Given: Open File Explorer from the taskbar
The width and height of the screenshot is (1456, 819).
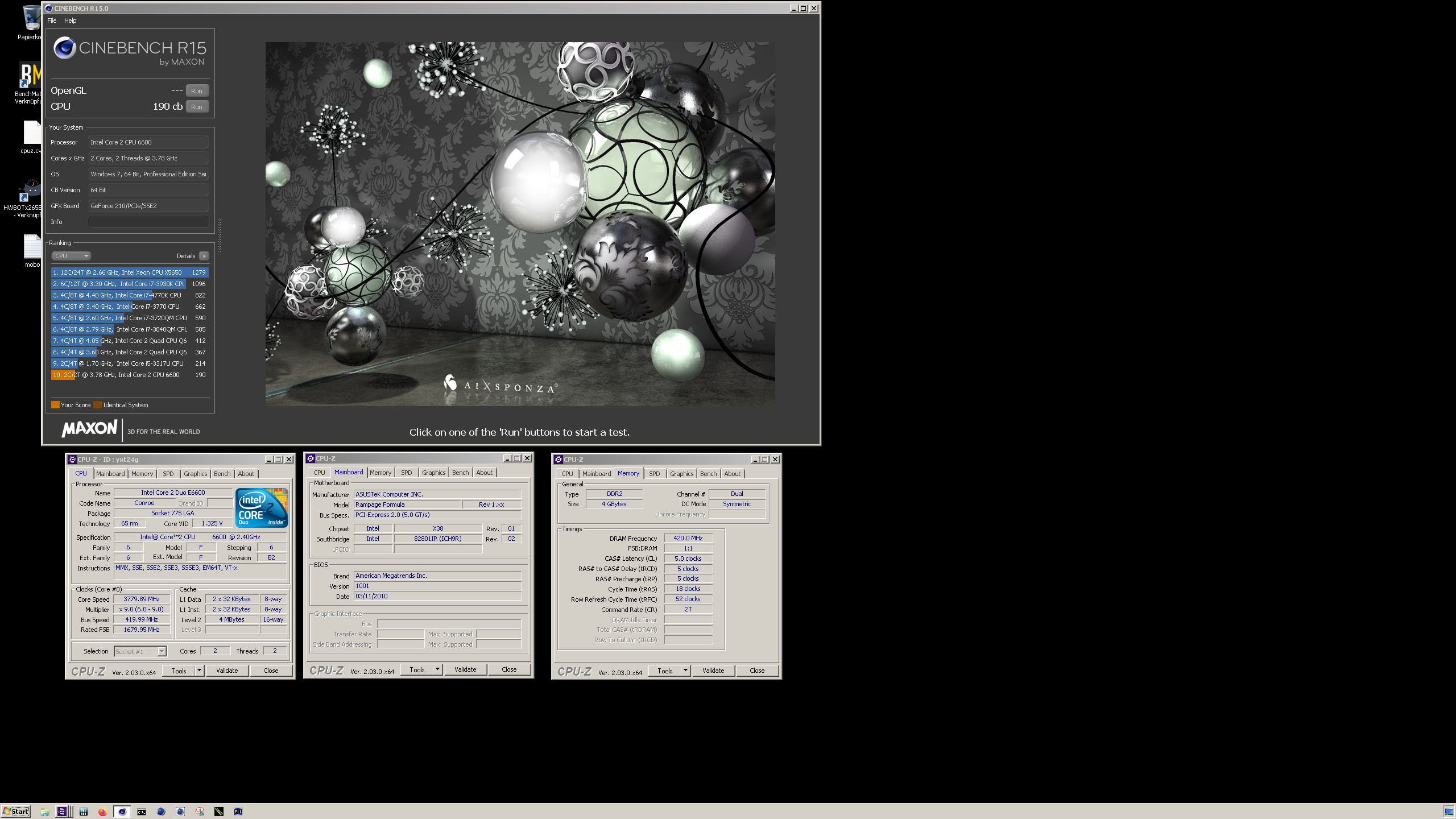Looking at the screenshot, I should (x=45, y=812).
